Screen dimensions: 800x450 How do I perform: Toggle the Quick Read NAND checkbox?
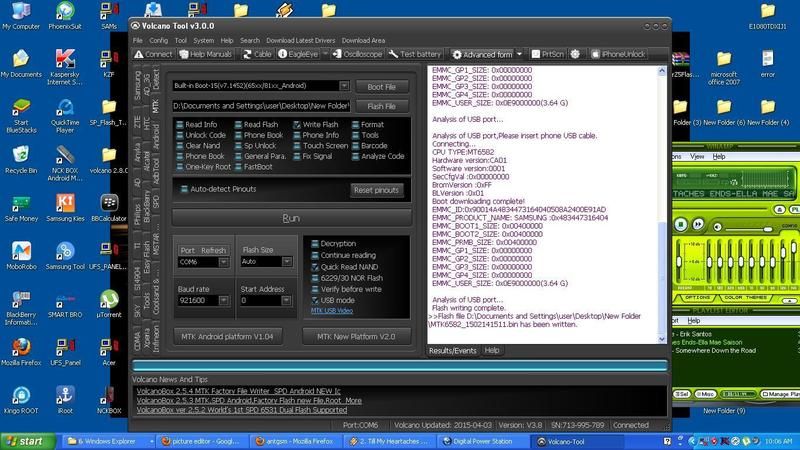pyautogui.click(x=316, y=265)
